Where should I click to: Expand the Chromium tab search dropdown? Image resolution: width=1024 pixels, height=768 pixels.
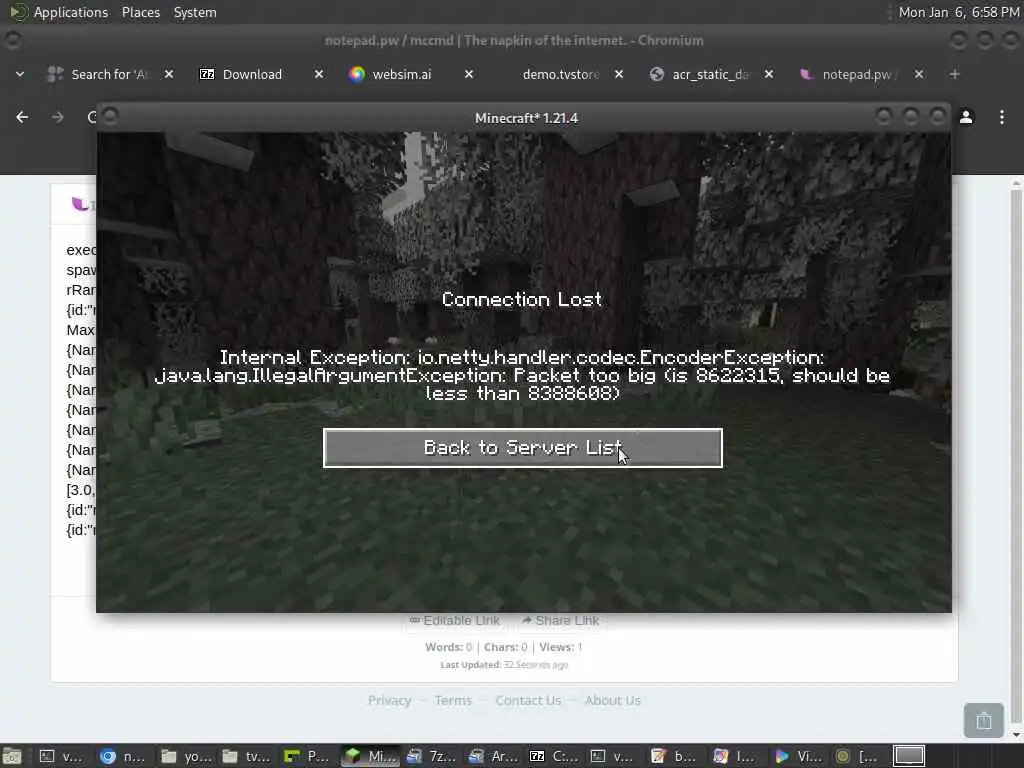pyautogui.click(x=20, y=74)
